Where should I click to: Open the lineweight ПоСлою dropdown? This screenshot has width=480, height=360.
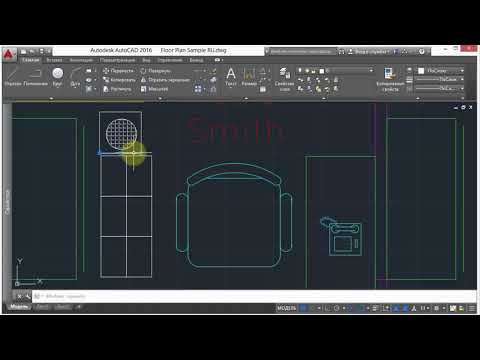[x=440, y=79]
